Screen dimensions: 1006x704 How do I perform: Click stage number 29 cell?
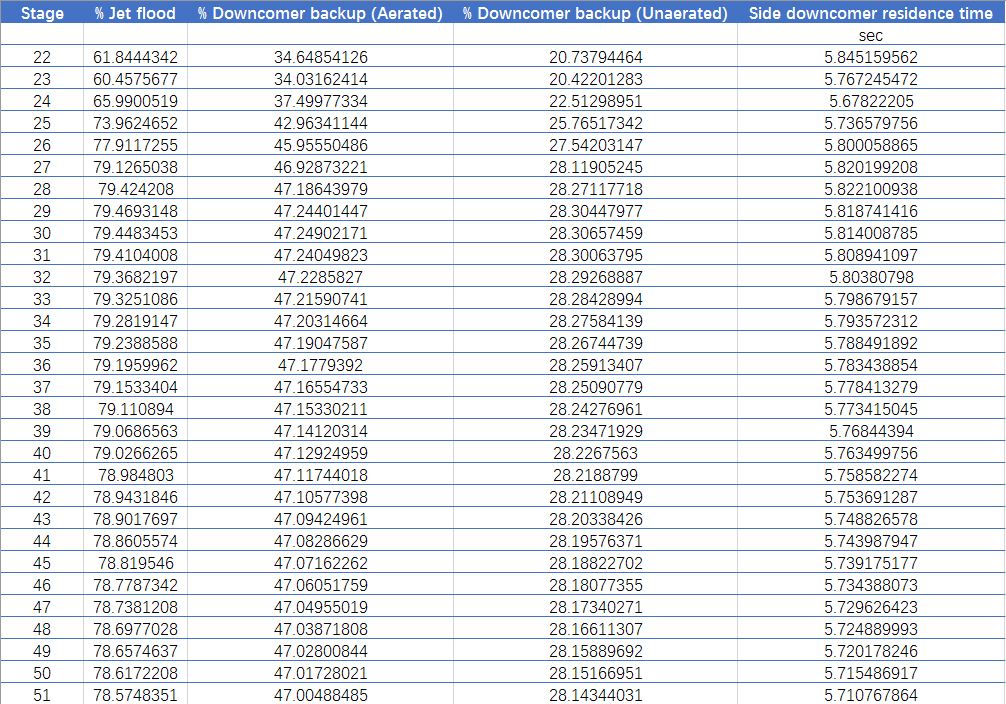click(x=42, y=211)
